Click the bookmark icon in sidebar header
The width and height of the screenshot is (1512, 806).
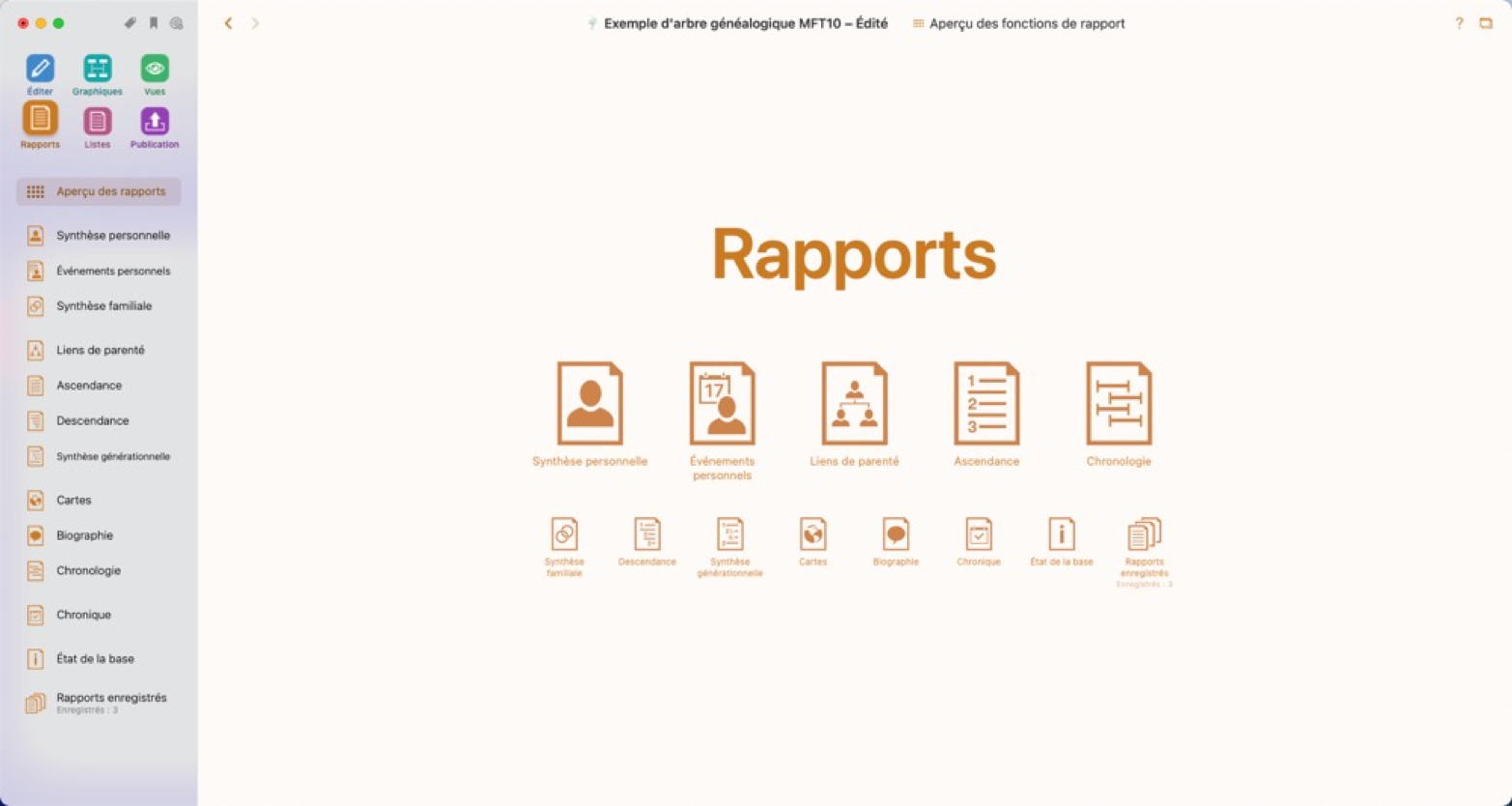pyautogui.click(x=153, y=23)
